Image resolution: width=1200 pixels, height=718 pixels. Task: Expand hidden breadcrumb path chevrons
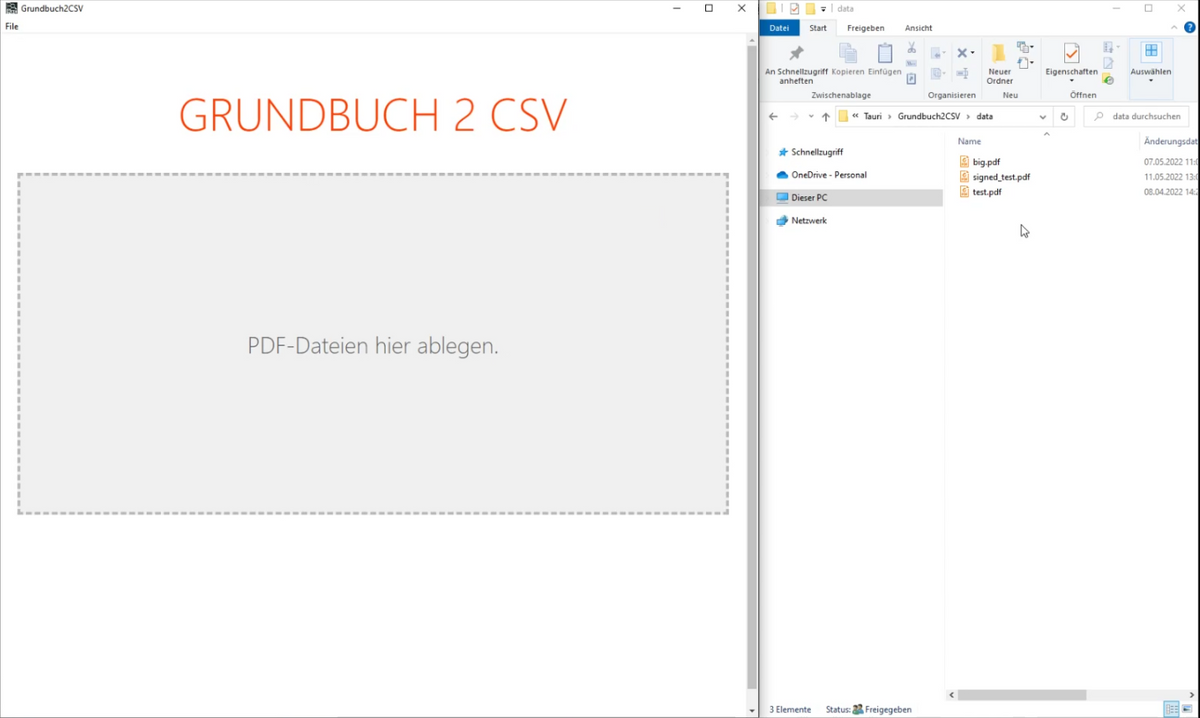[856, 117]
